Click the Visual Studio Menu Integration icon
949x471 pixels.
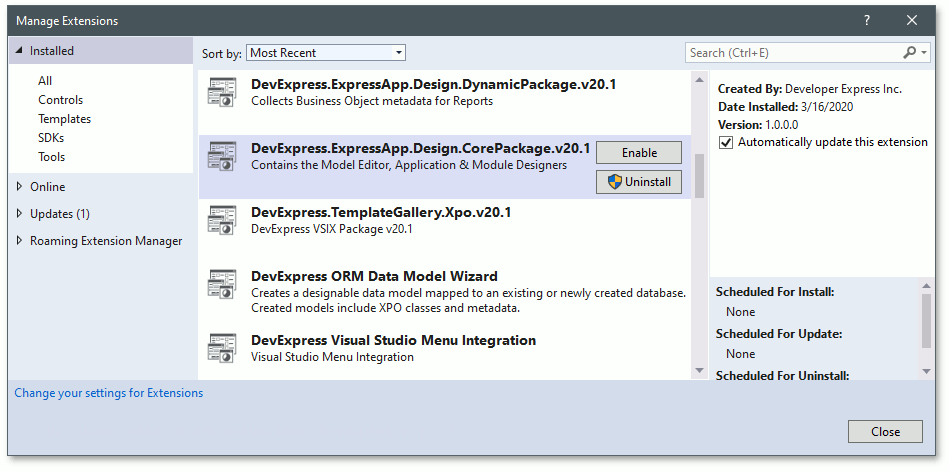(222, 348)
